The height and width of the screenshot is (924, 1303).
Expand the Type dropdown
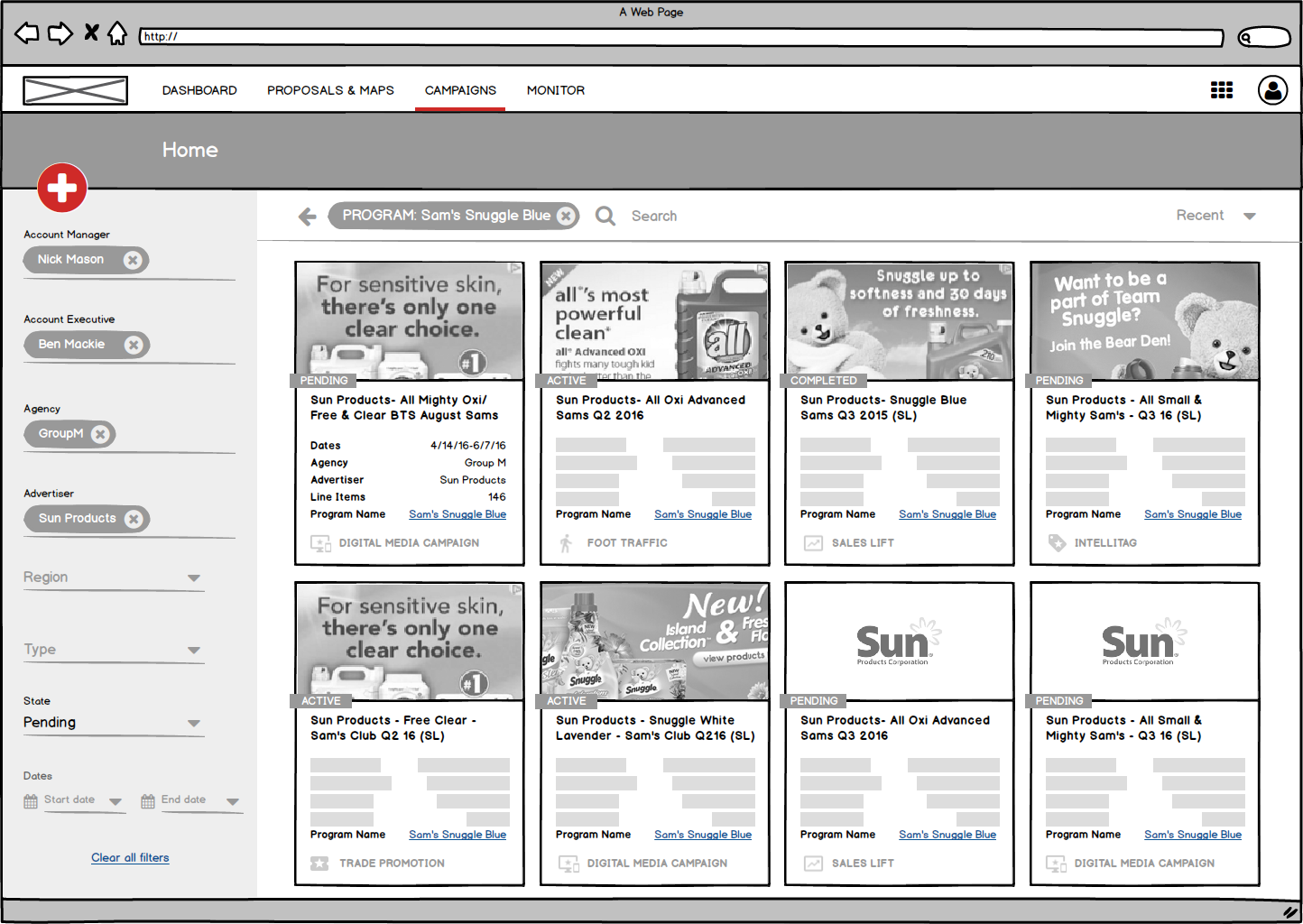(114, 650)
